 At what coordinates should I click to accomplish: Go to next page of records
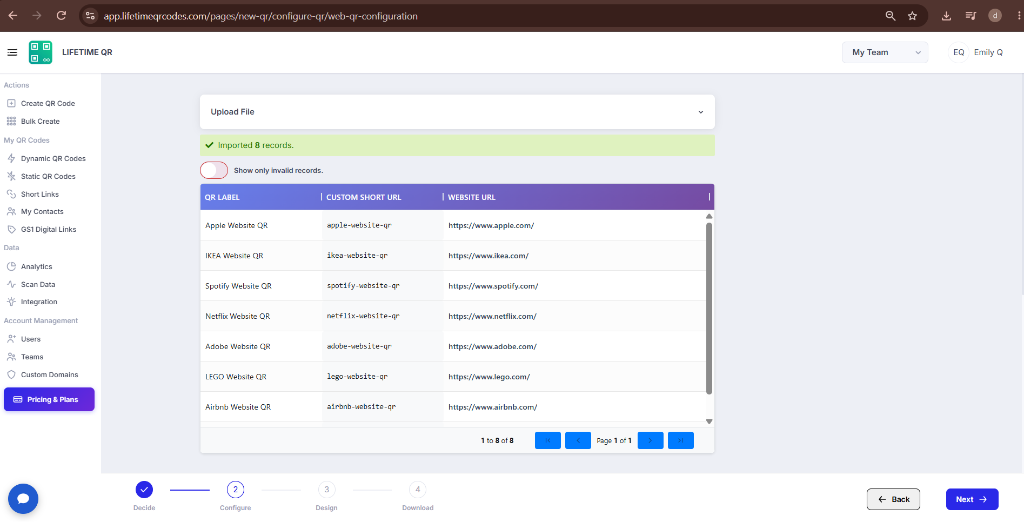pyautogui.click(x=650, y=440)
